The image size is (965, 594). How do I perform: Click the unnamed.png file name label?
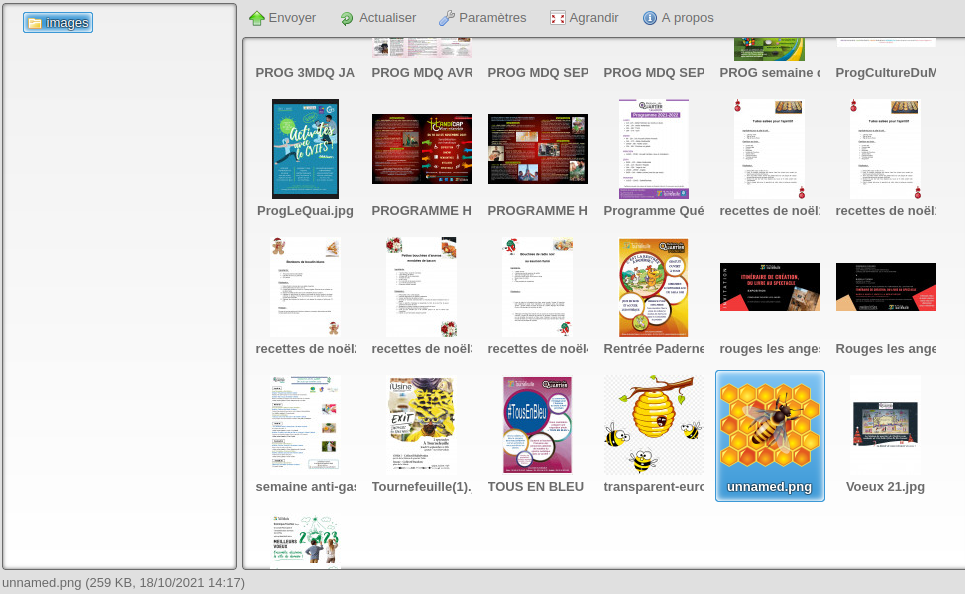pyautogui.click(x=769, y=487)
